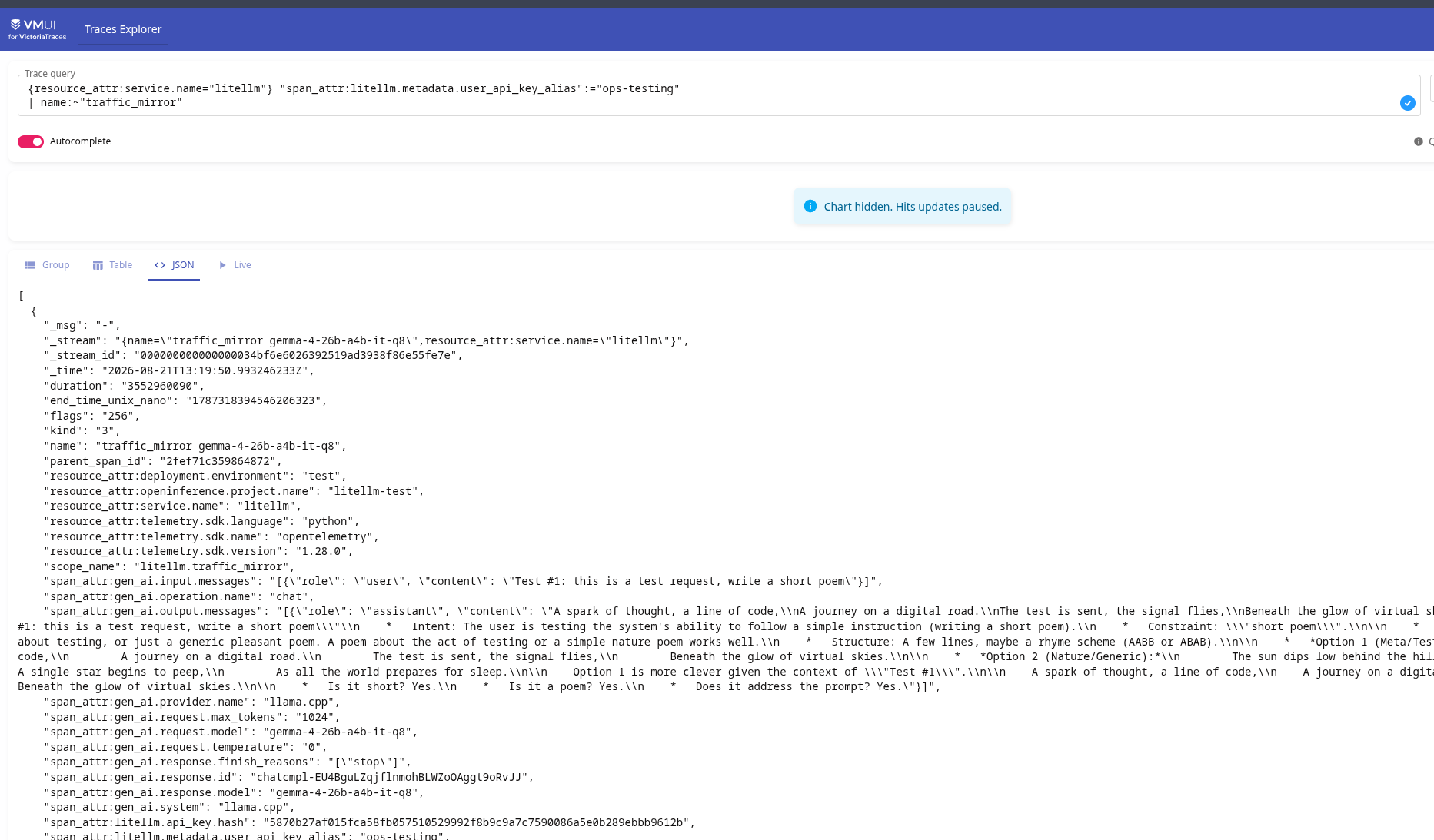Click the gen_ai.response.finish_reasons line
The width and height of the screenshot is (1434, 840).
click(x=228, y=762)
